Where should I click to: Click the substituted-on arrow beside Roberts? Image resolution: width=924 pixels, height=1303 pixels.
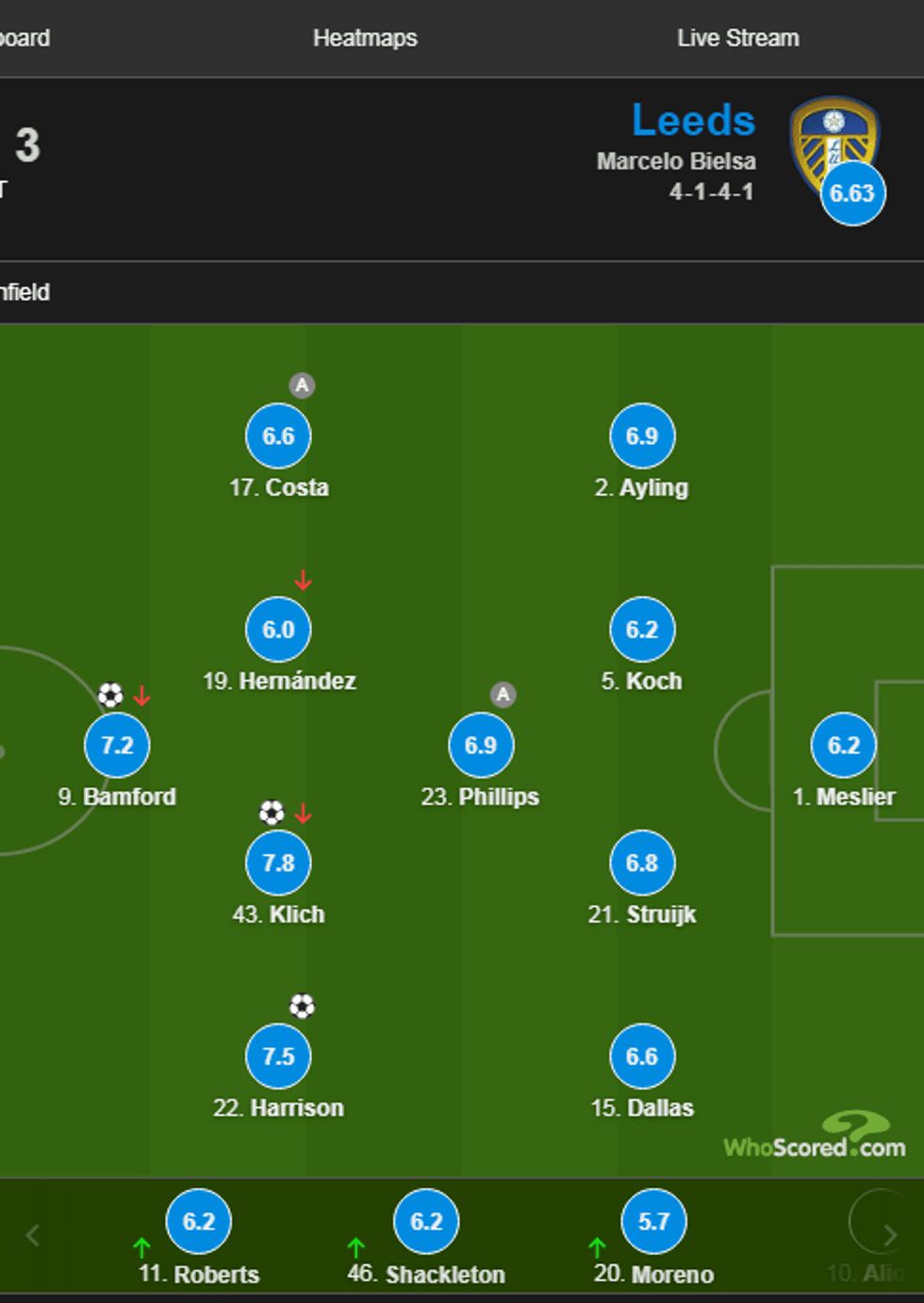141,1247
